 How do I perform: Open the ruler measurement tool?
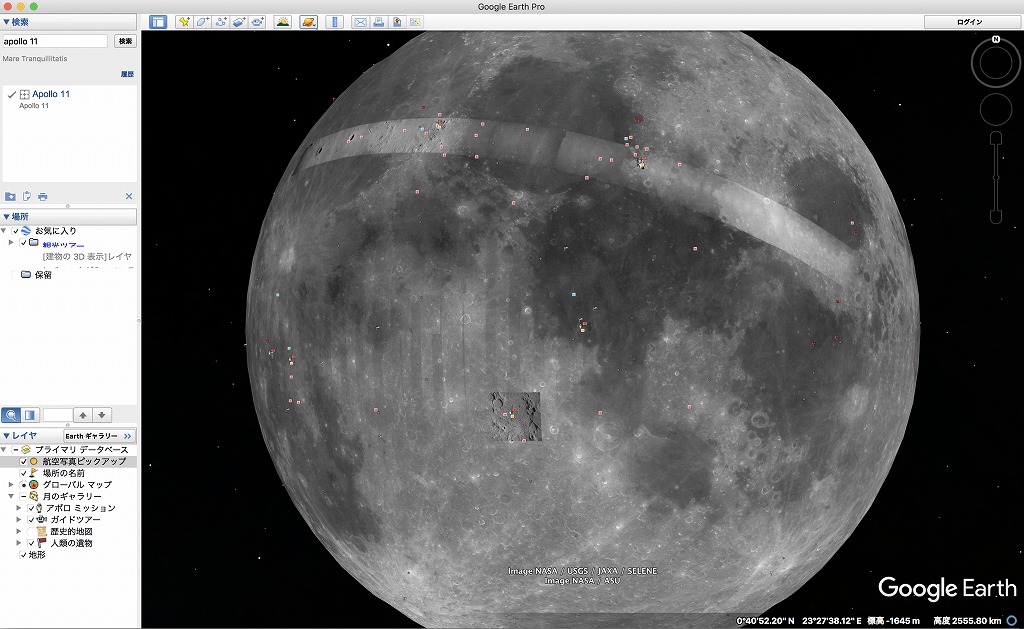tap(334, 22)
